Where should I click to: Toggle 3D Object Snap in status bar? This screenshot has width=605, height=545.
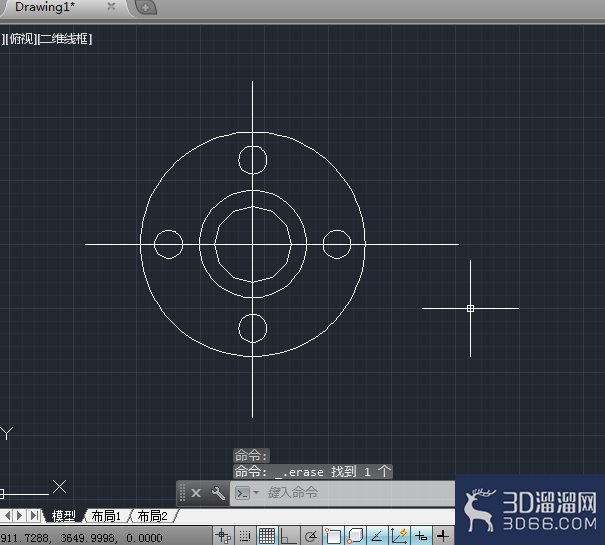355,536
